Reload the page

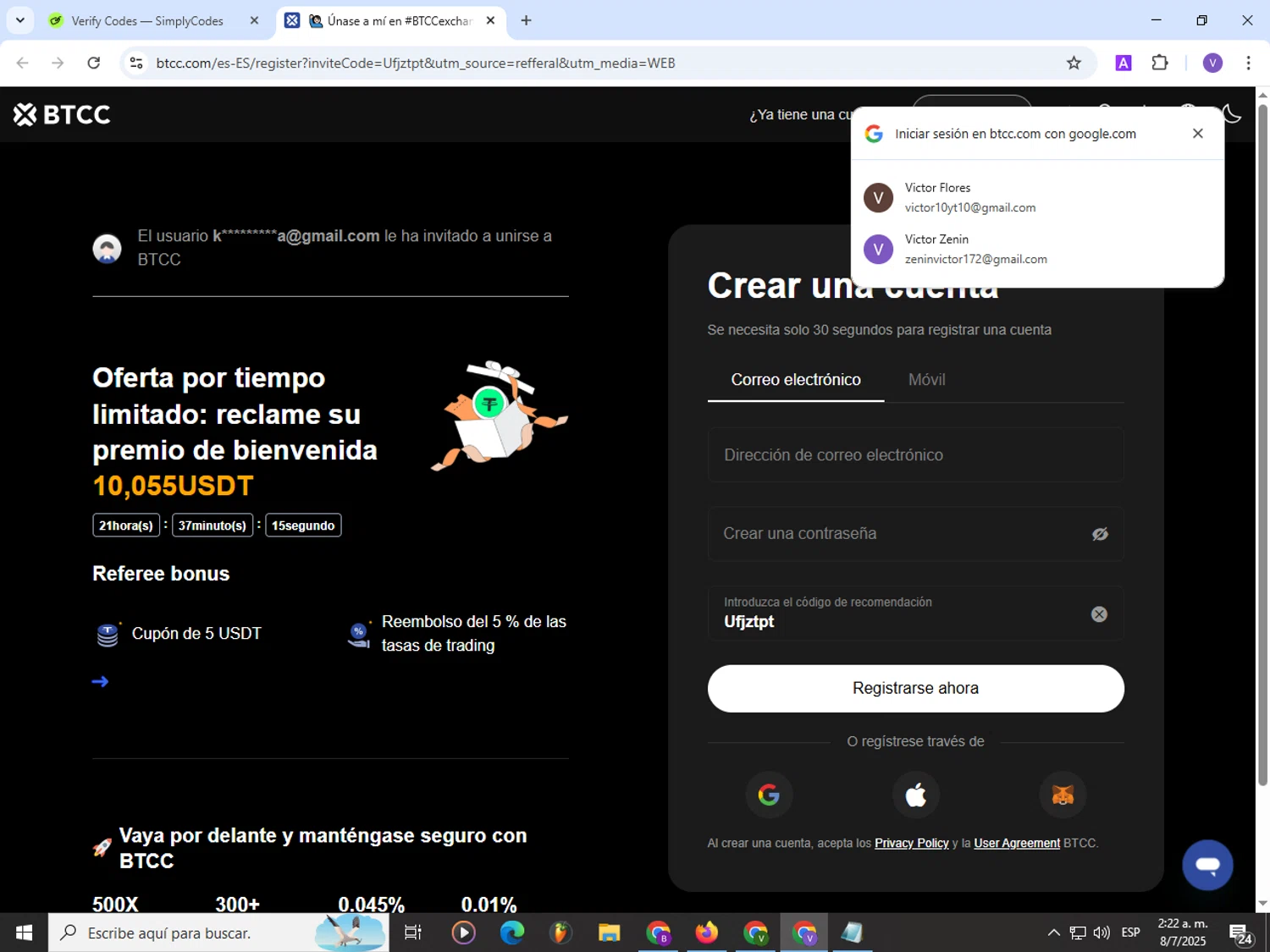coord(94,63)
